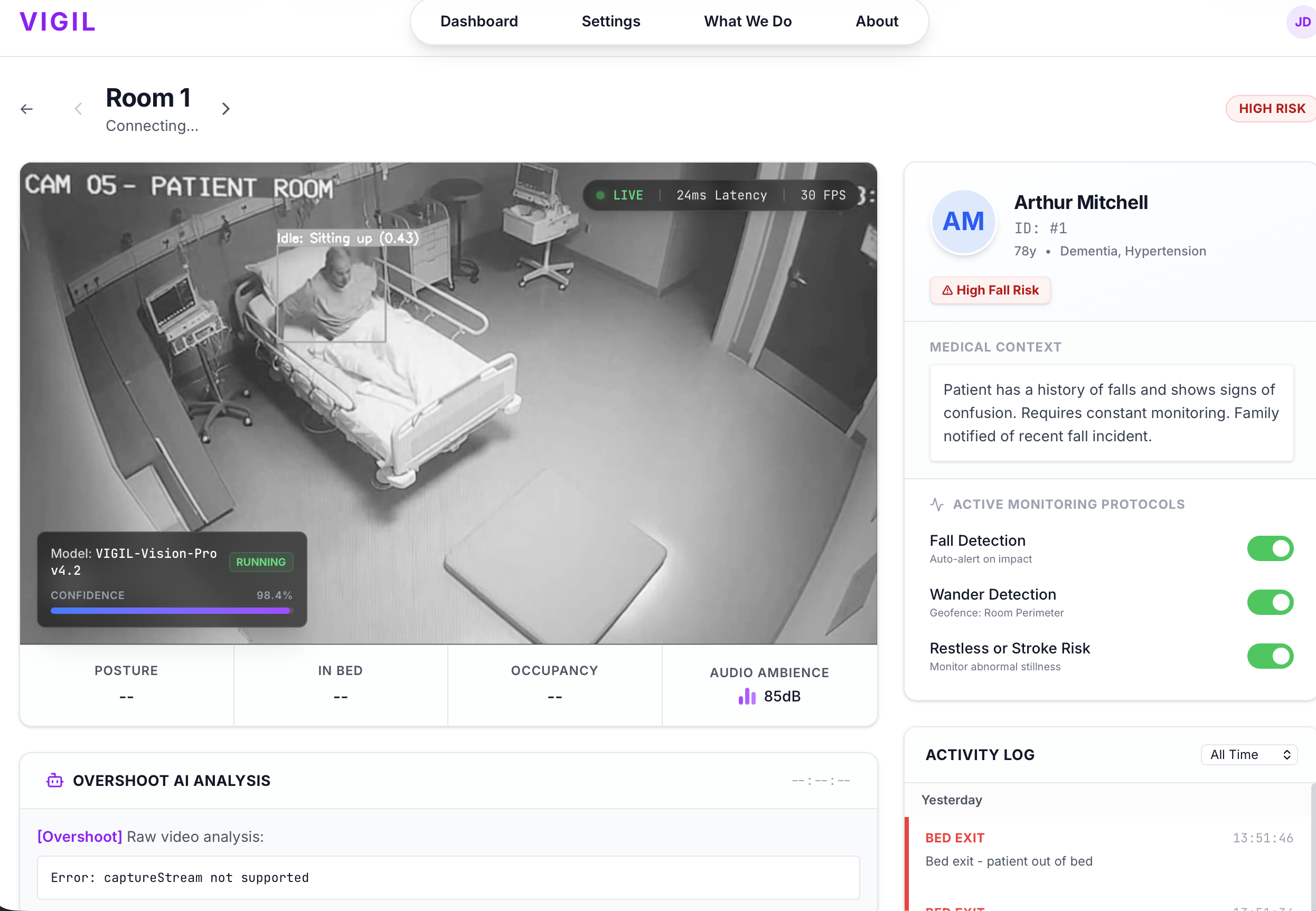Viewport: 1316px width, 911px height.
Task: Click the VIGIL logo link
Action: (x=58, y=22)
